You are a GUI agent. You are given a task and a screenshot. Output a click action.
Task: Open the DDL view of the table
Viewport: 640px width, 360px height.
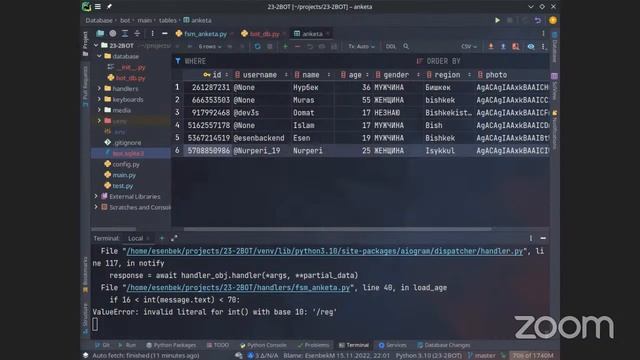[x=391, y=47]
